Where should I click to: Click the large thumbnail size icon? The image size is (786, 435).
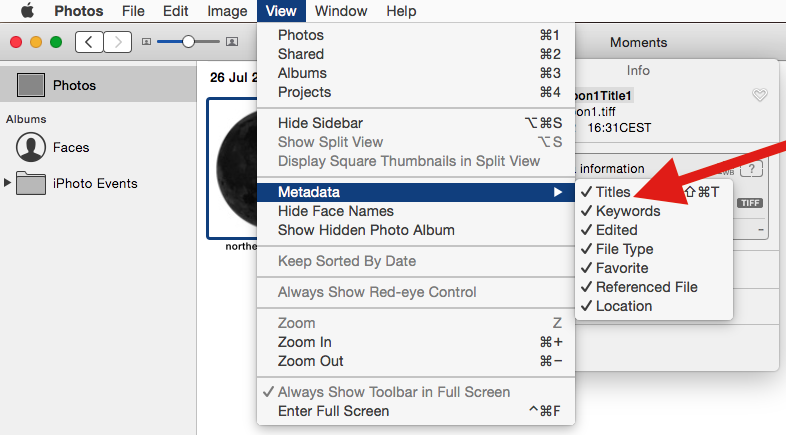[x=233, y=42]
